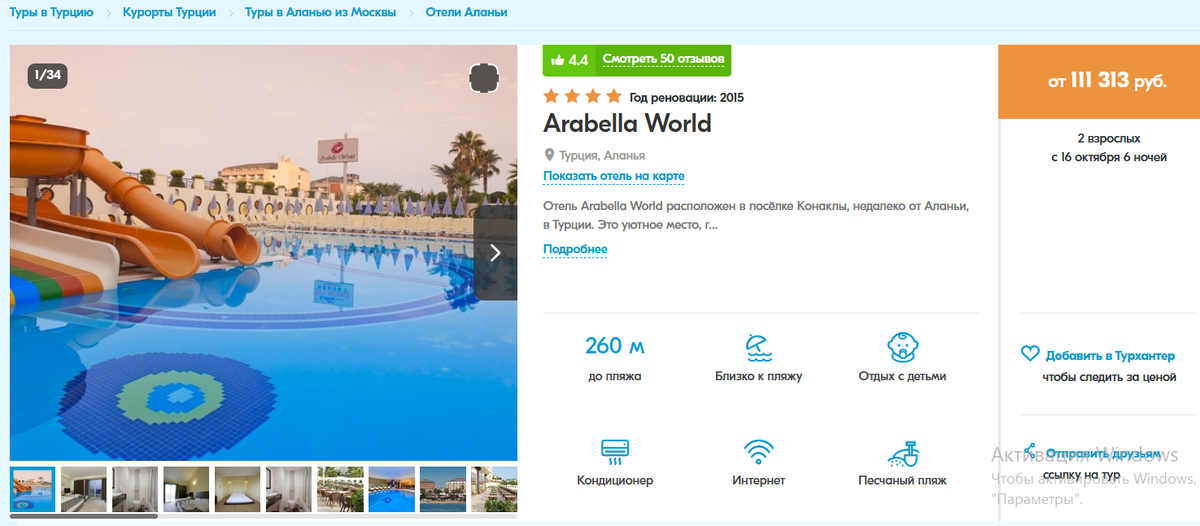The image size is (1200, 526).
Task: Open the 'Курорты Турции' breadcrumb link
Action: click(168, 13)
